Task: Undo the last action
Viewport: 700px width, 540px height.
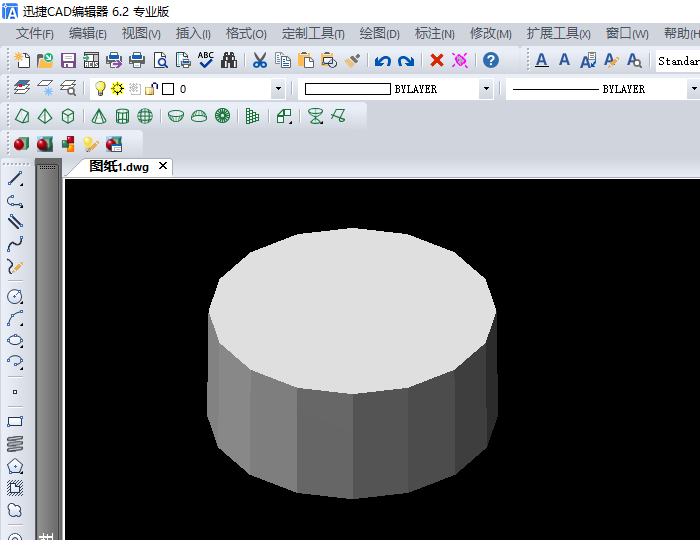Action: 383,60
